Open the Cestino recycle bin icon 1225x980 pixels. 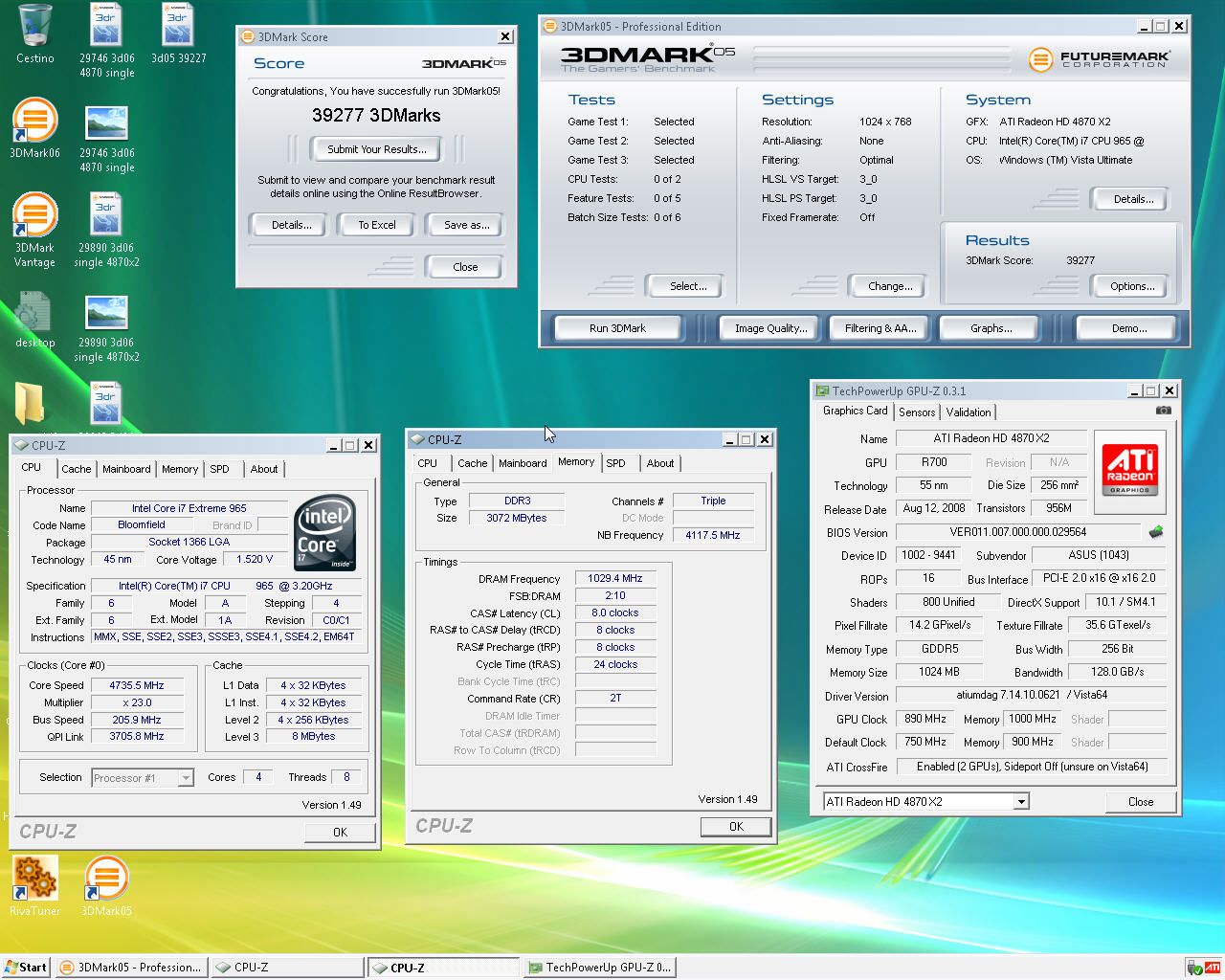(35, 33)
